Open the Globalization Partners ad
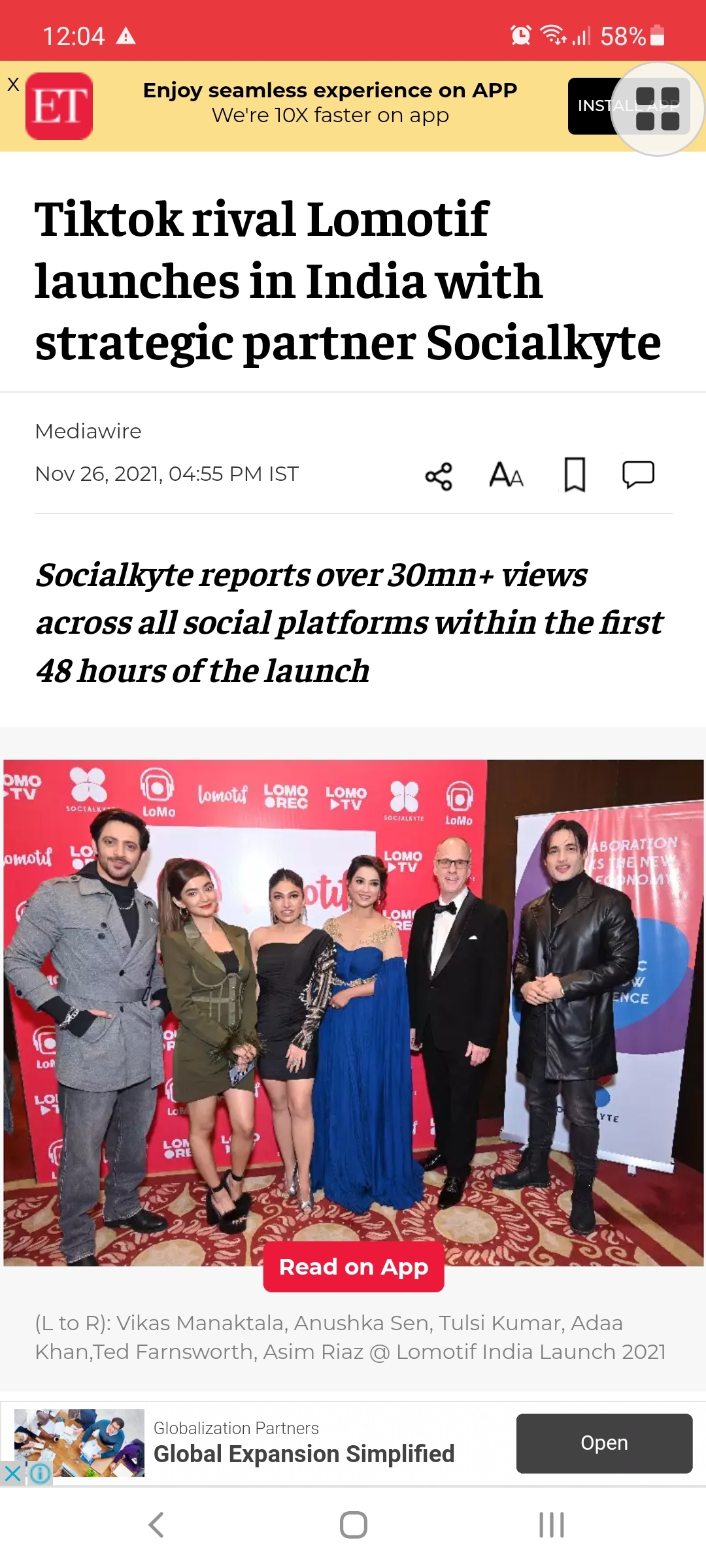The height and width of the screenshot is (1568, 706). [x=604, y=1443]
